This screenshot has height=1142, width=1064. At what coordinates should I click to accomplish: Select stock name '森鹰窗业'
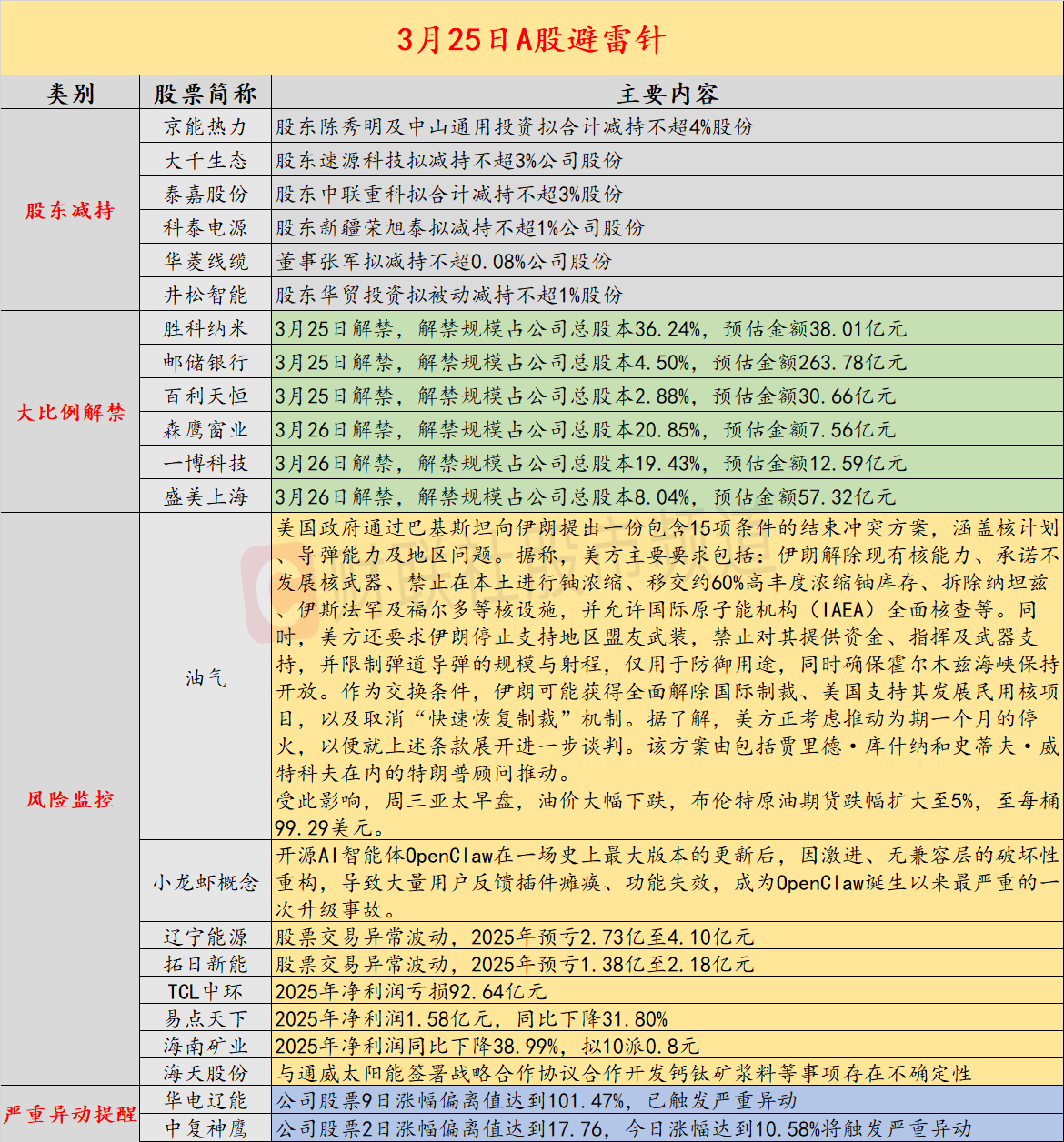(206, 430)
